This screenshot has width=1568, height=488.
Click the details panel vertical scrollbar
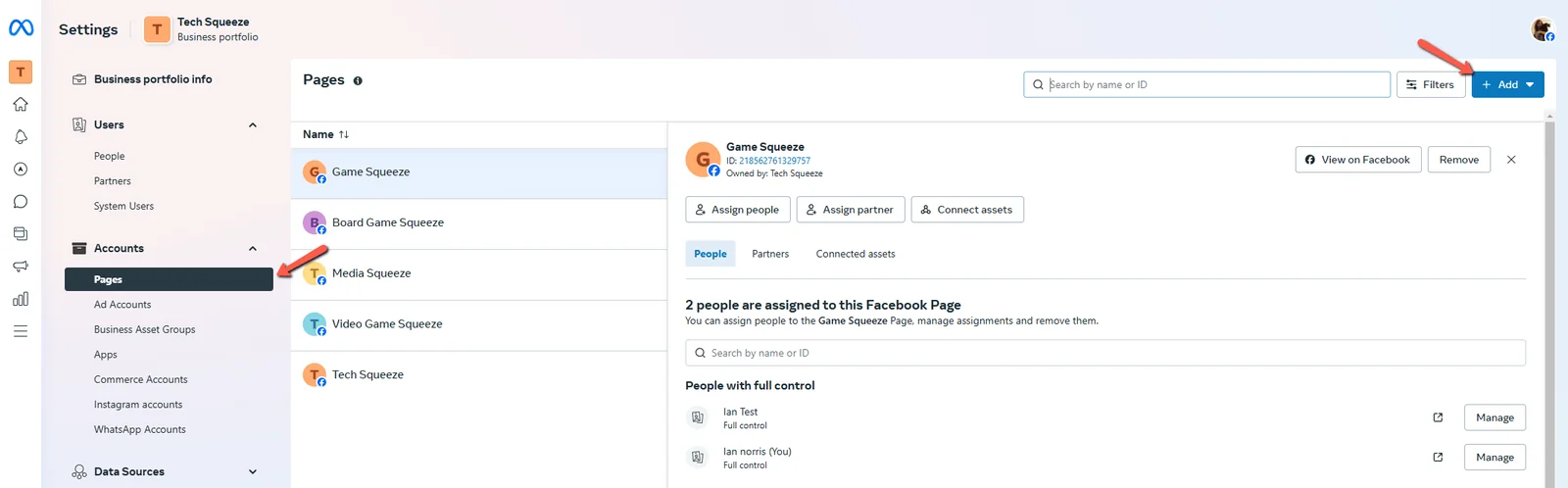point(1549,304)
